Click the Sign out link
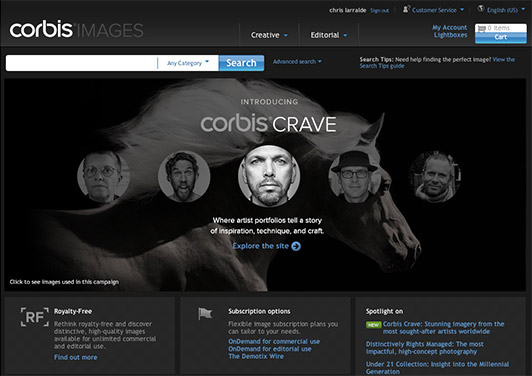The height and width of the screenshot is (376, 532). [379, 11]
